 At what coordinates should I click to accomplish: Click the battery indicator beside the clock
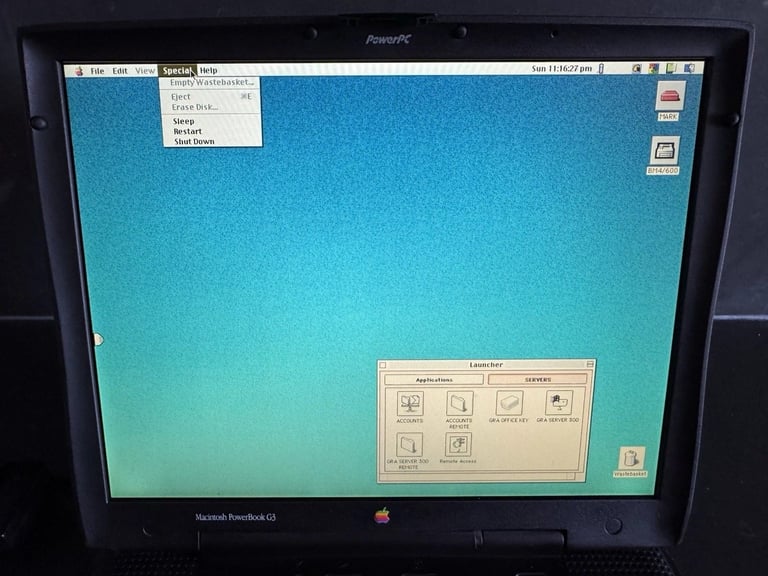point(601,69)
